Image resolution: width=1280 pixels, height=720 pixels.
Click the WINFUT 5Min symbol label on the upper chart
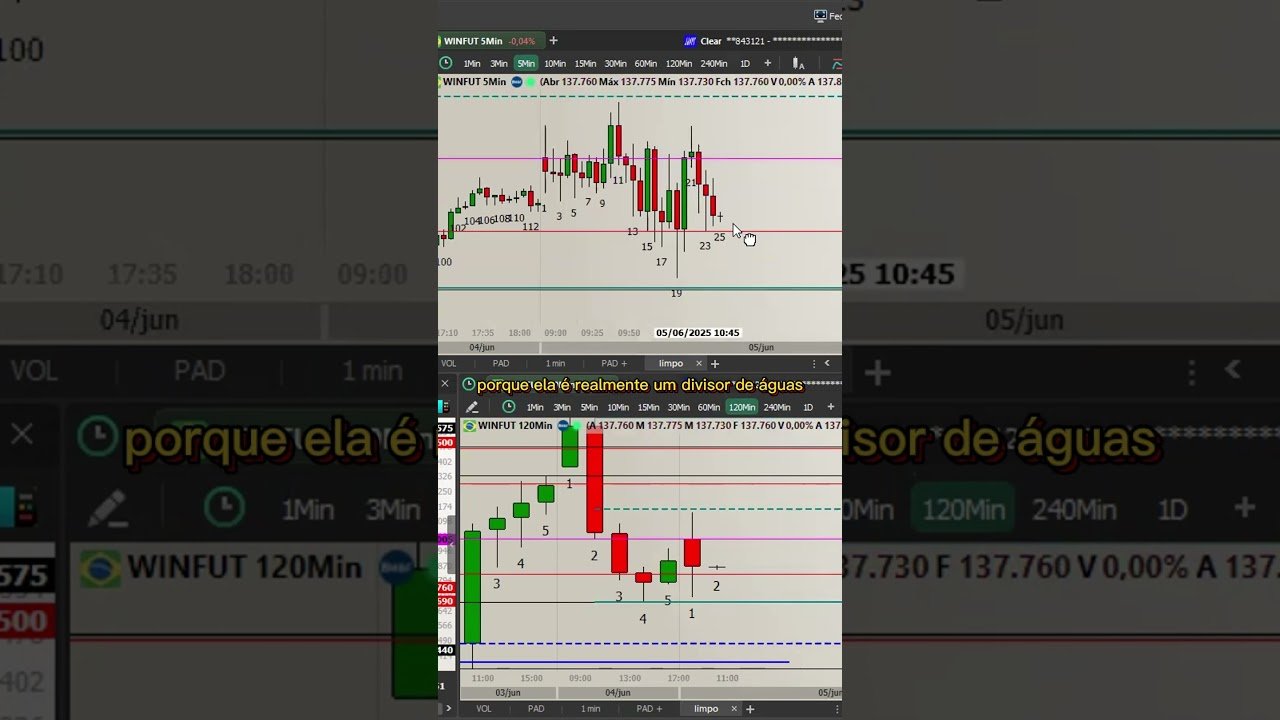474,82
